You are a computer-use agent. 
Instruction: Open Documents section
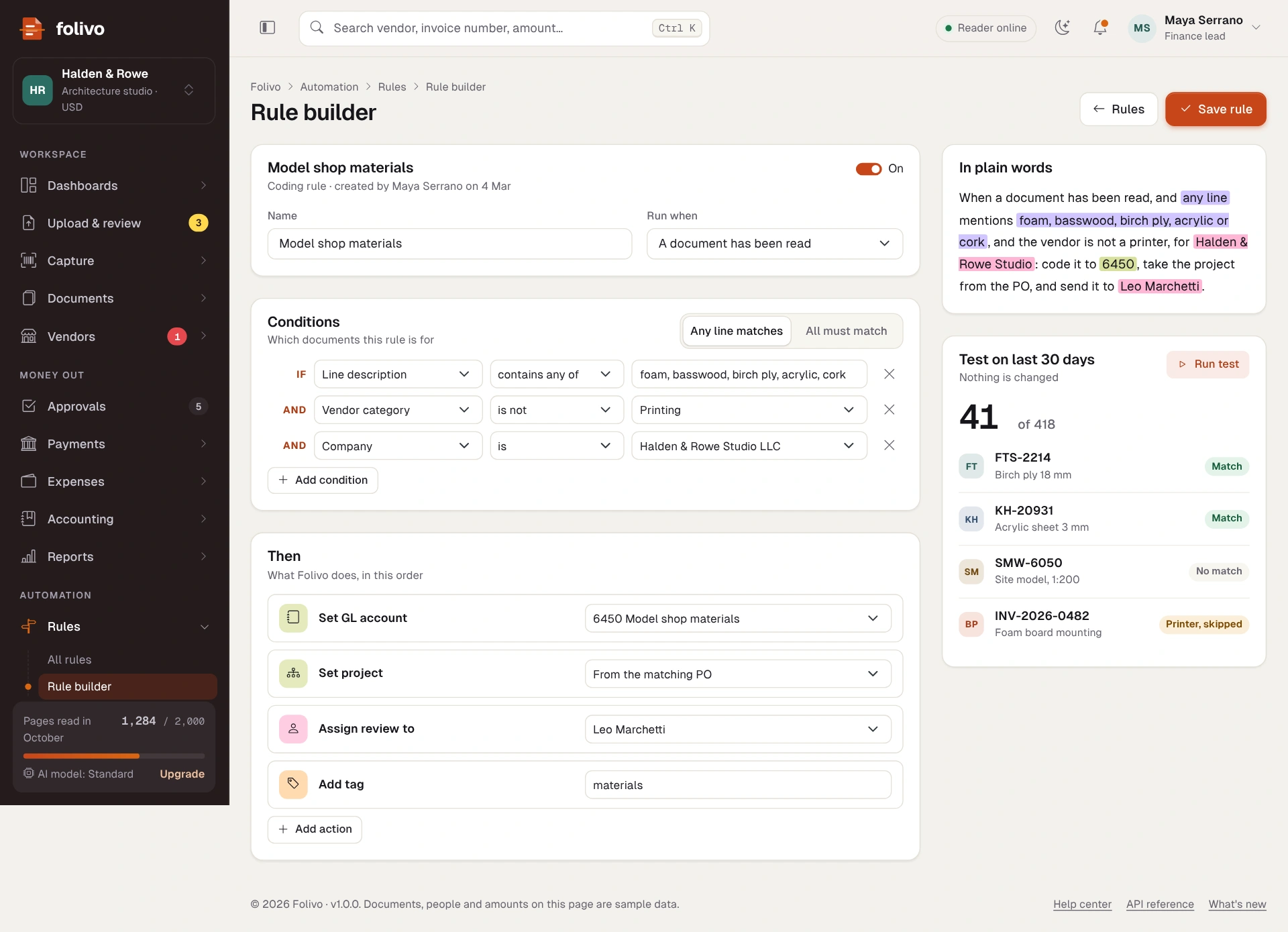coord(114,298)
